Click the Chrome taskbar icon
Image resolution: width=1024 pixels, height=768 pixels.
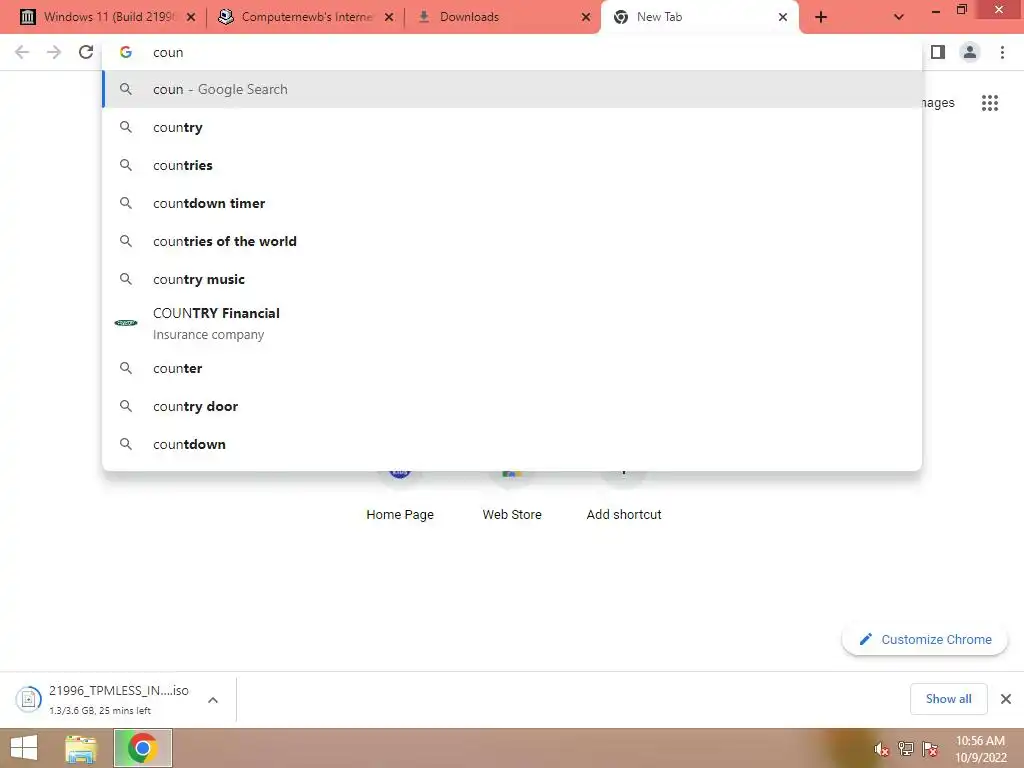click(x=142, y=748)
